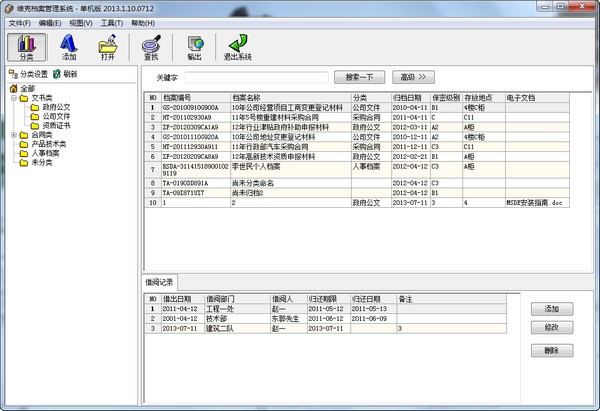Collapse the 文书类 tree node

(13, 98)
